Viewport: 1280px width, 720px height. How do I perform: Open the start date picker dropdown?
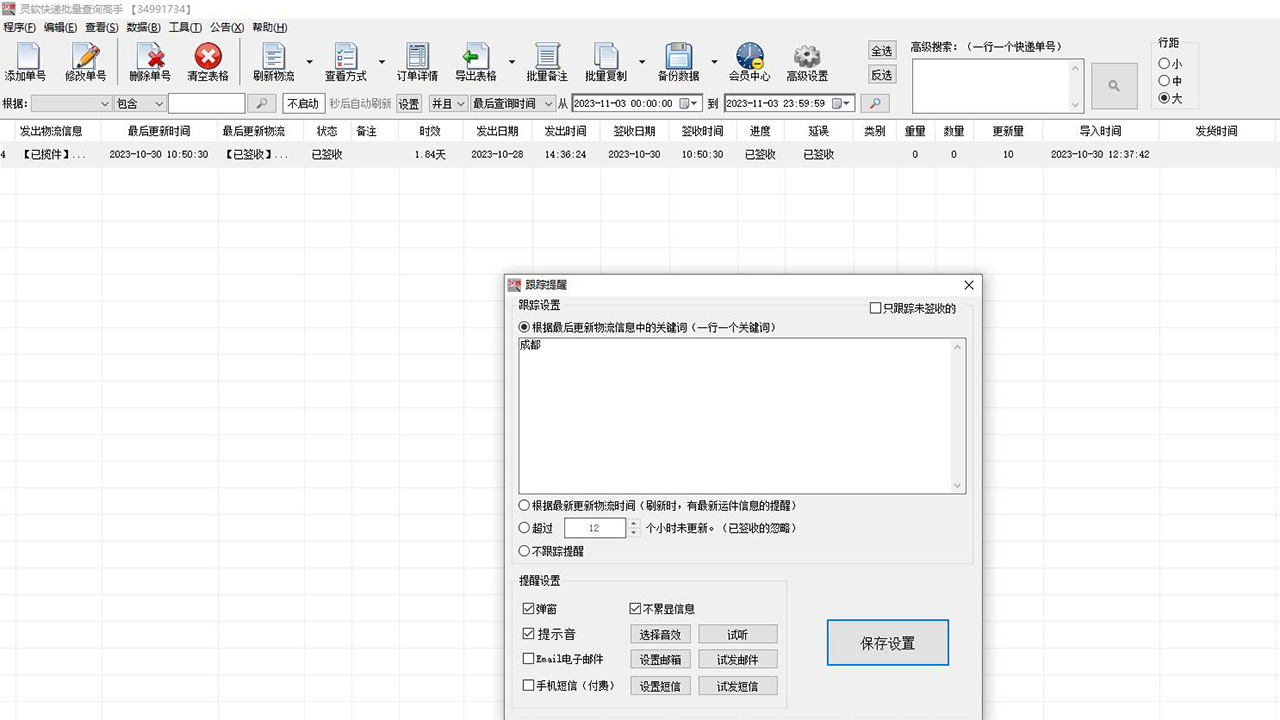[x=693, y=102]
